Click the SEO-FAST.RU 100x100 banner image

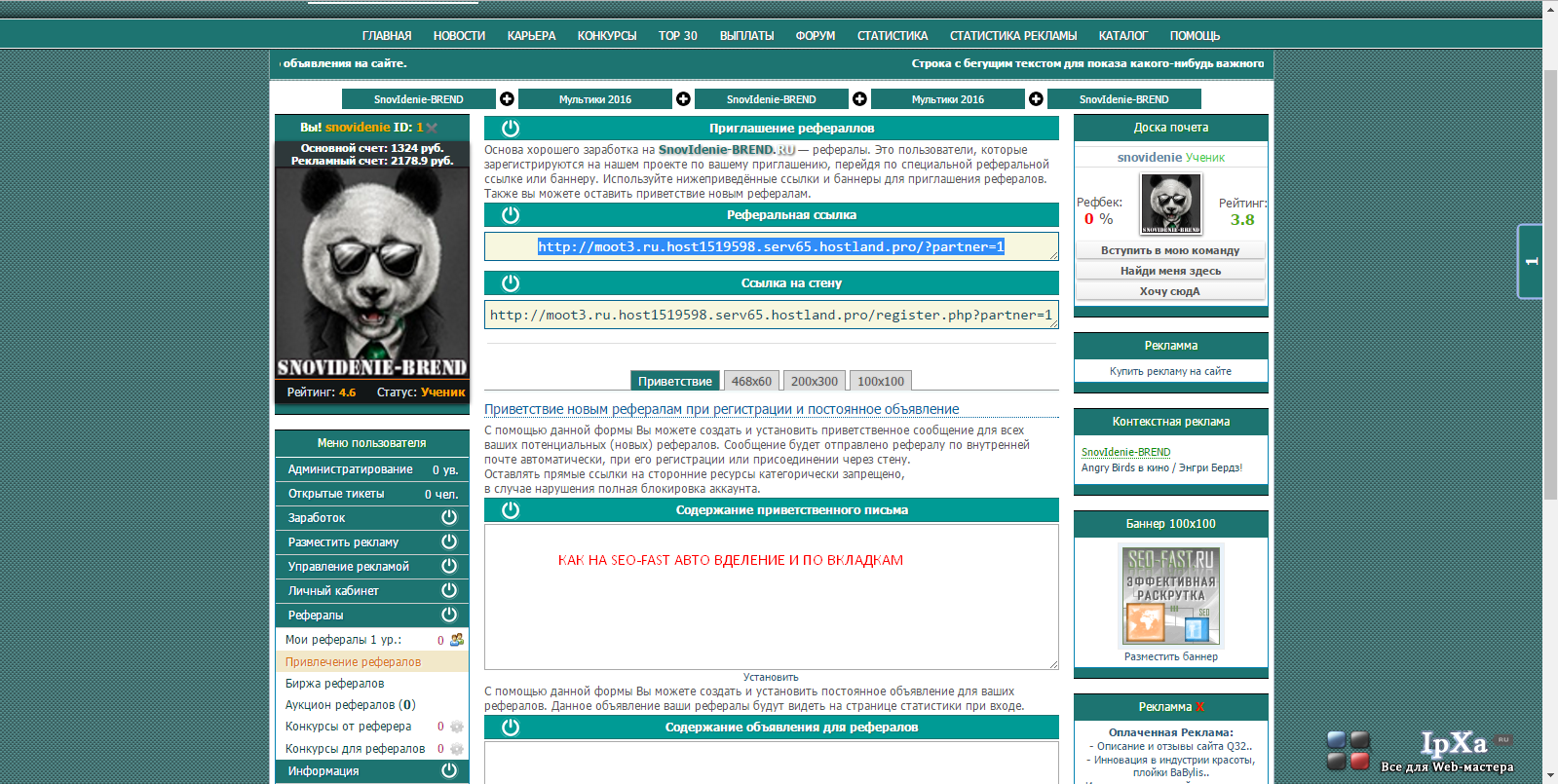click(1170, 596)
